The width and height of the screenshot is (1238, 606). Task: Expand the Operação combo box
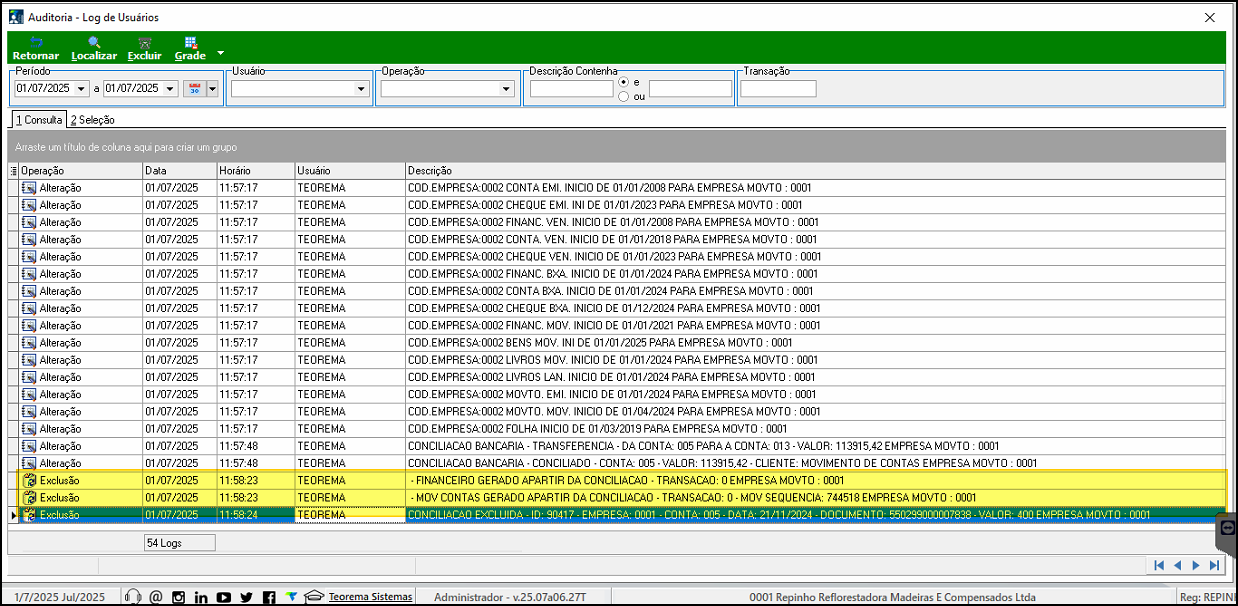[x=506, y=89]
